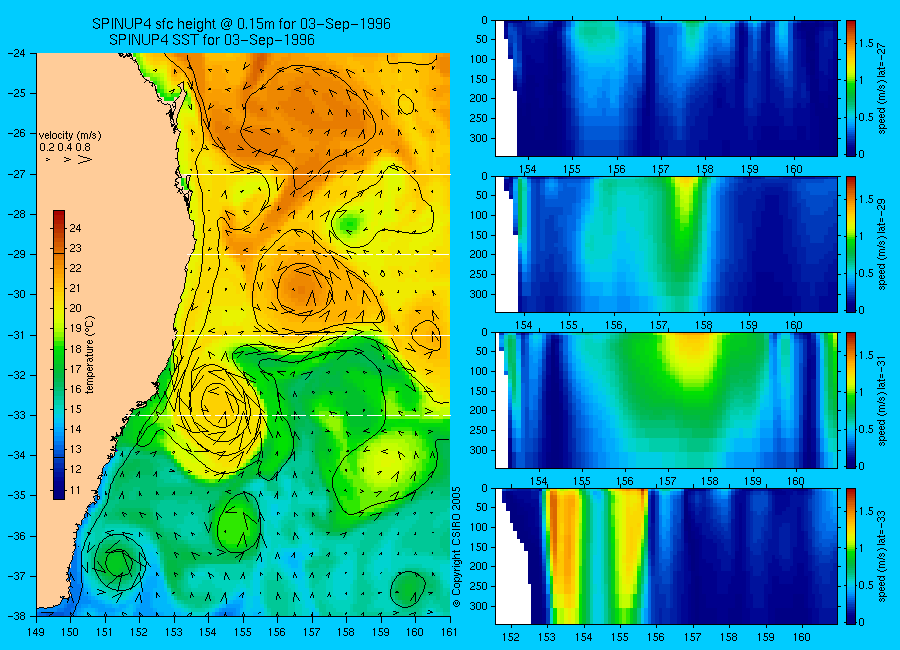Screen dimensions: 900x650
Task: Click the 0.2 0.4 0.8 velocity scale values
Action: click(65, 148)
